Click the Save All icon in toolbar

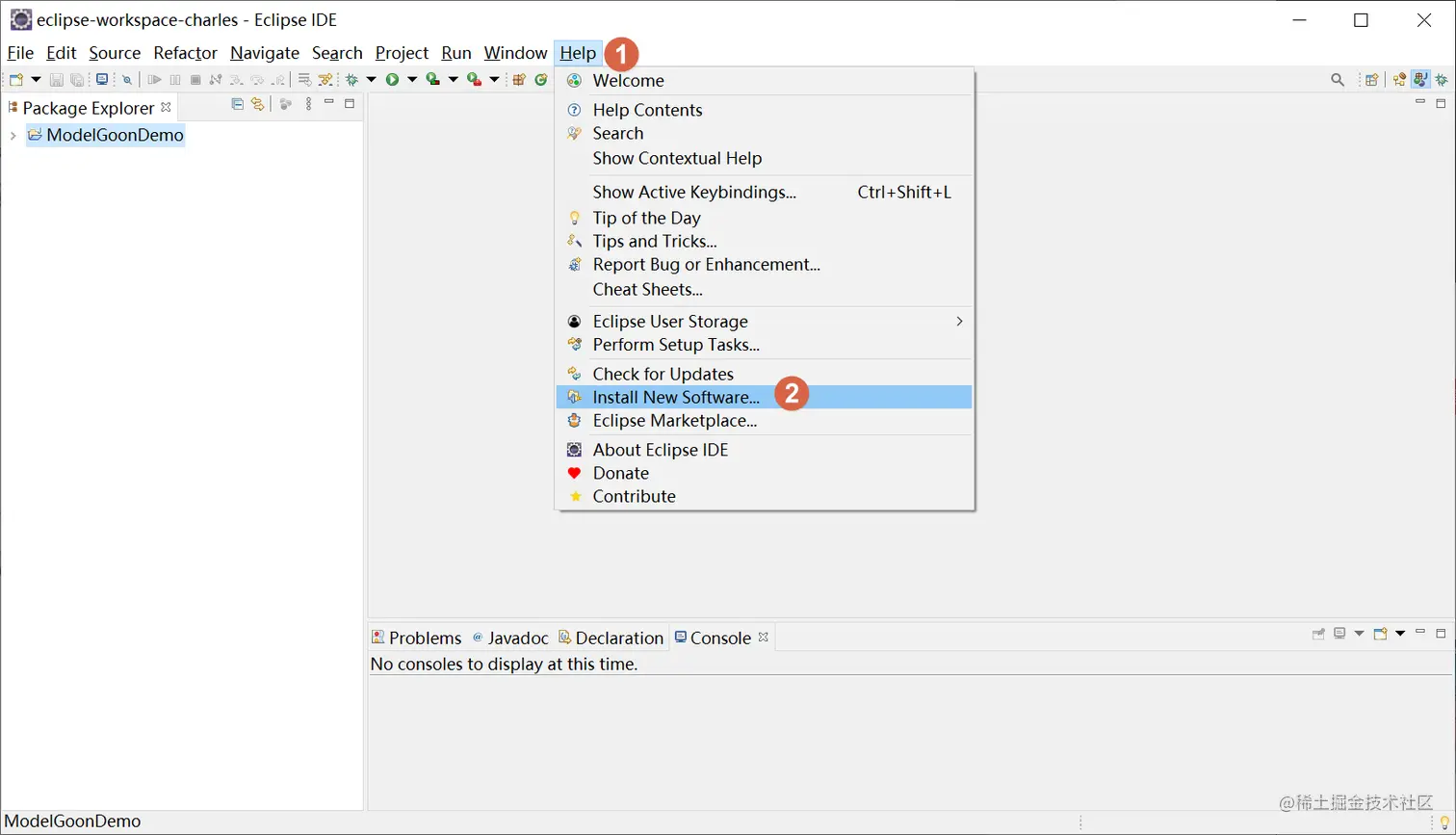click(x=77, y=80)
